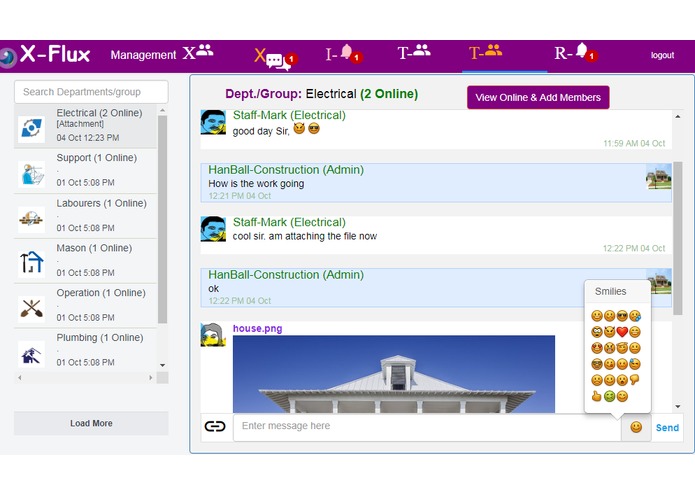Open the I- bell notifications

tap(344, 54)
